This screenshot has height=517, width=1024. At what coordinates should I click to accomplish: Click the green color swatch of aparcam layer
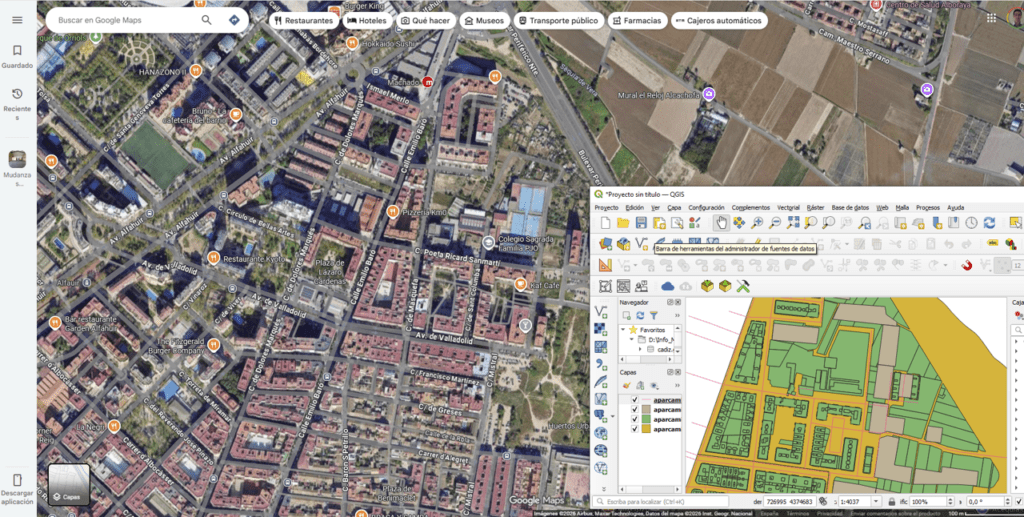(x=647, y=419)
